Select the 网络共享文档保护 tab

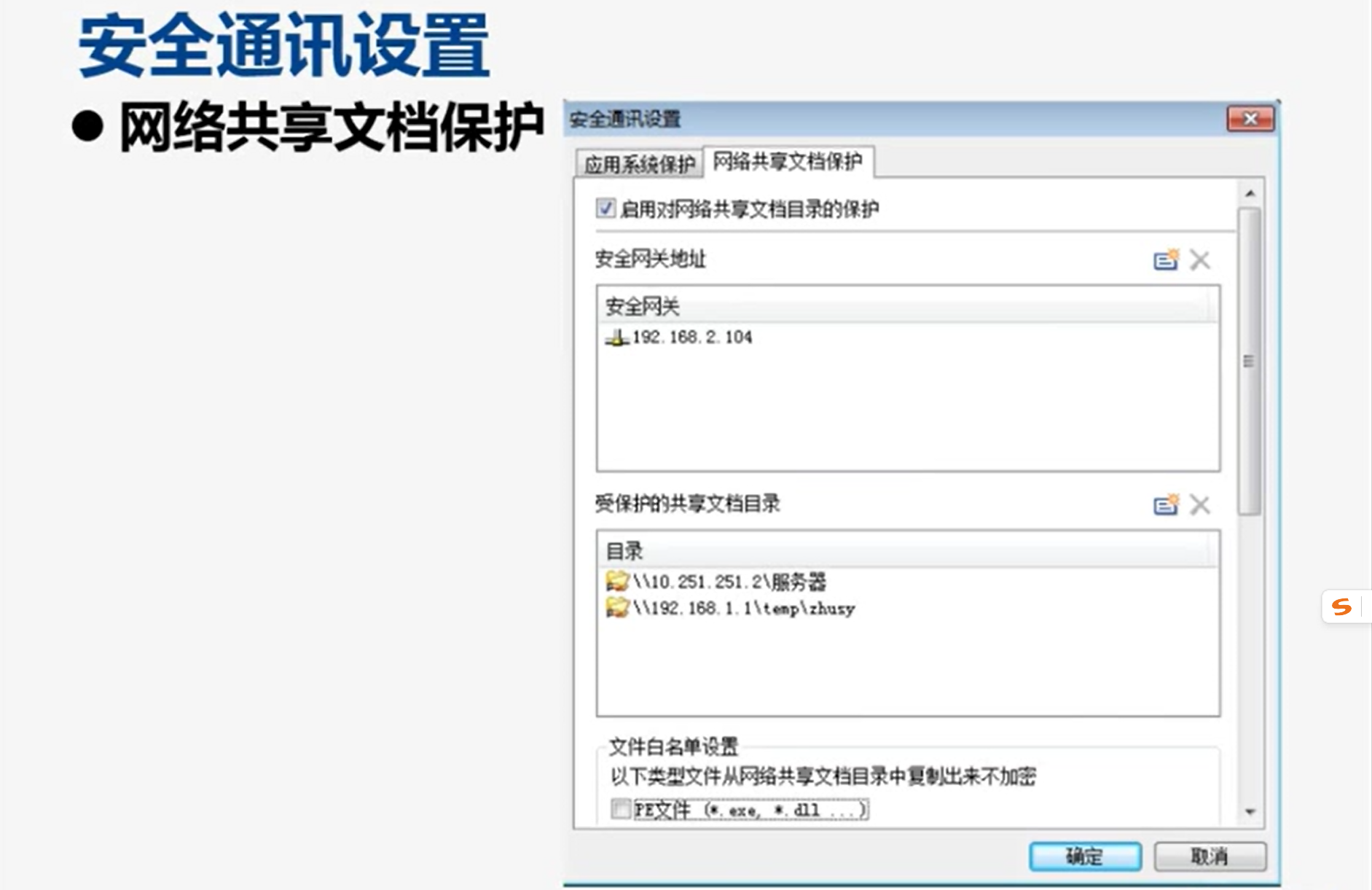pos(787,162)
